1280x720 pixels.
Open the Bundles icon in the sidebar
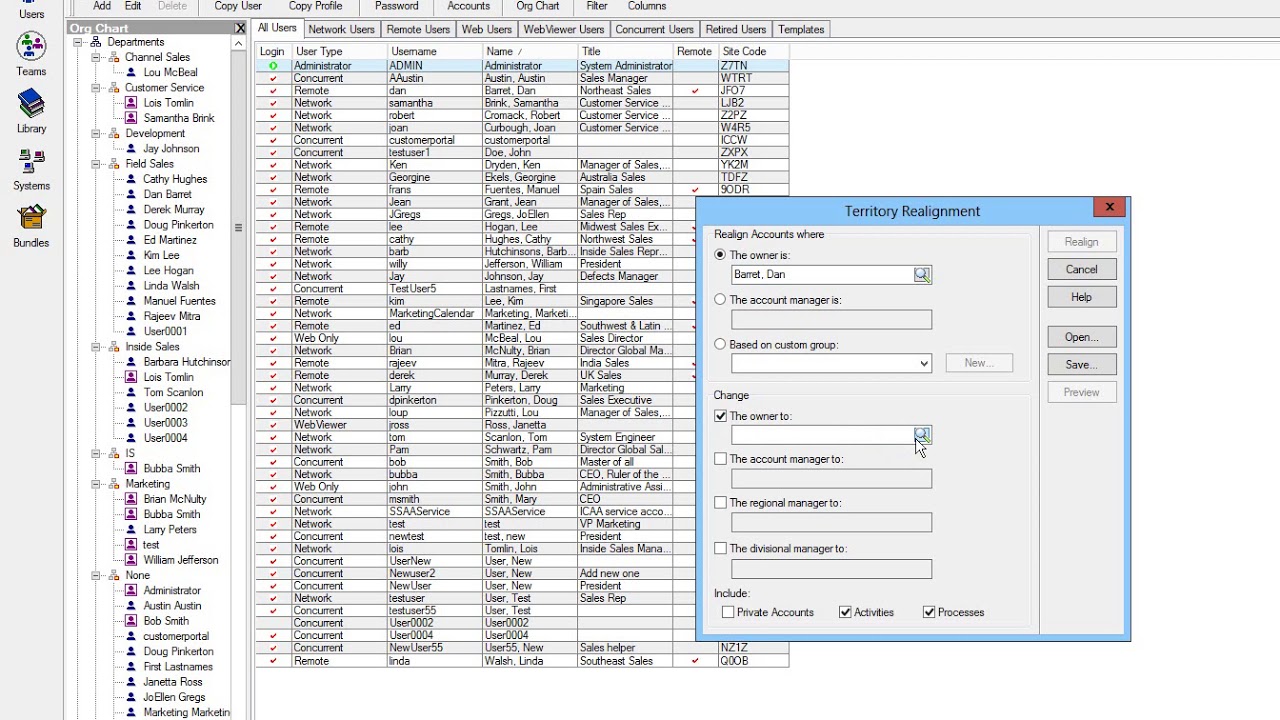[31, 218]
